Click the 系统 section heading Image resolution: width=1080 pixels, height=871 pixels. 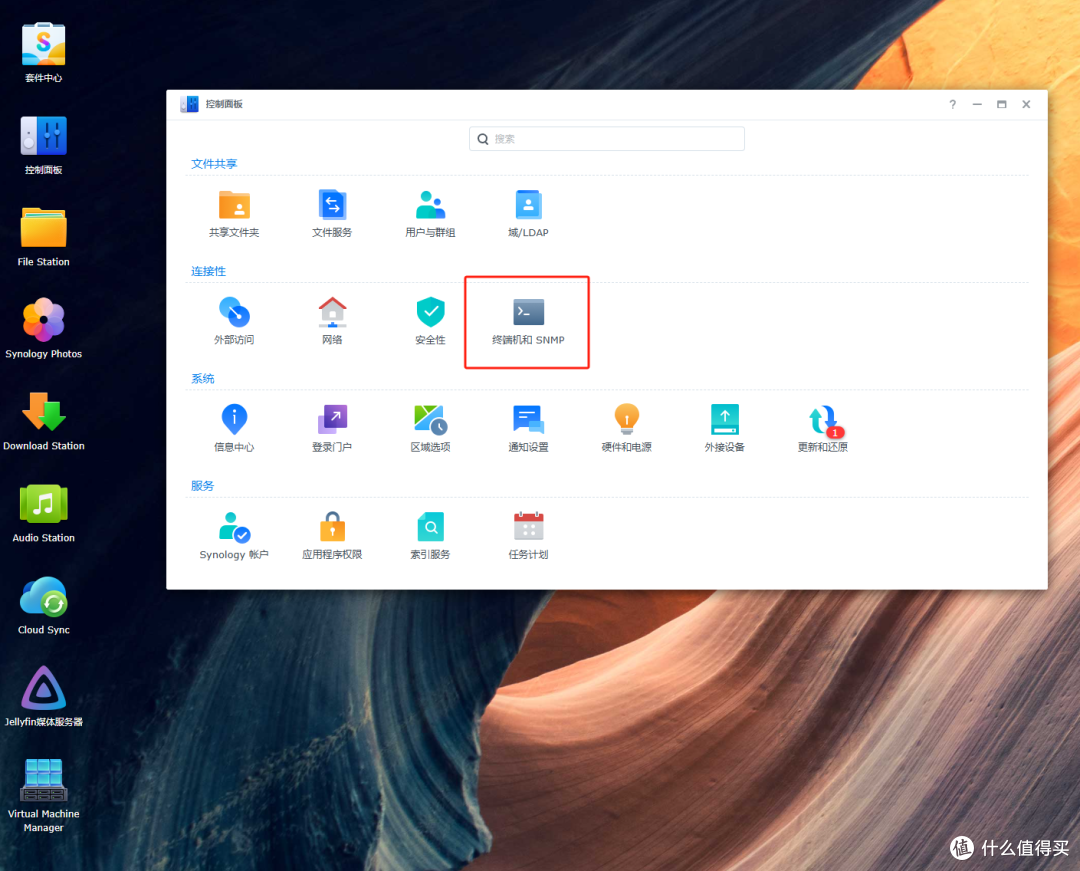pos(202,379)
